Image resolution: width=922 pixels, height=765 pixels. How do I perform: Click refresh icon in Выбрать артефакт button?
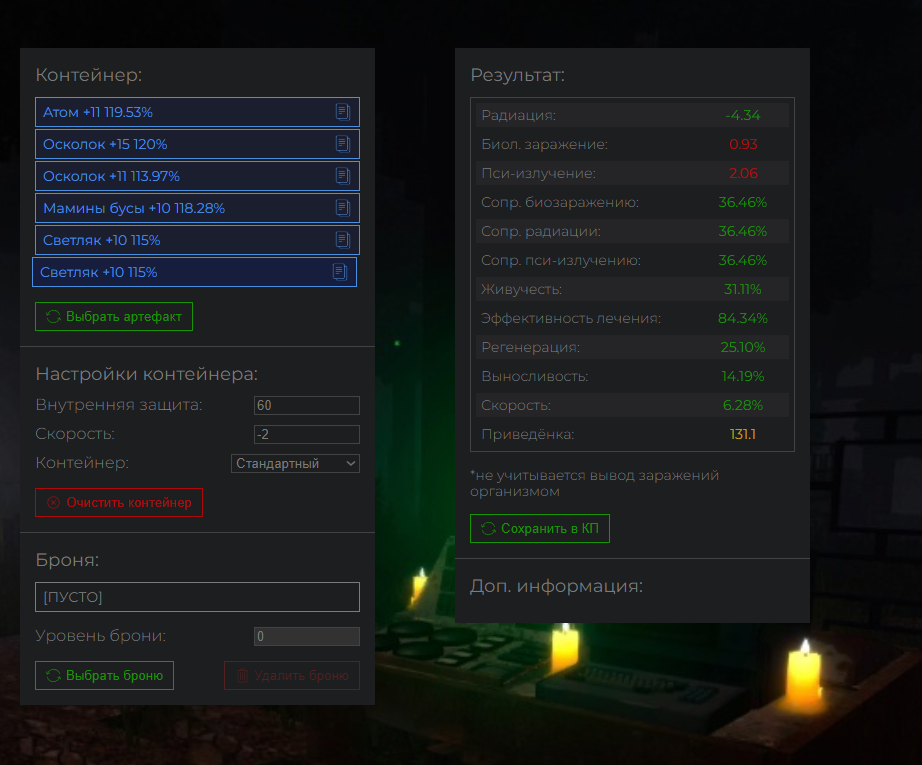(54, 316)
